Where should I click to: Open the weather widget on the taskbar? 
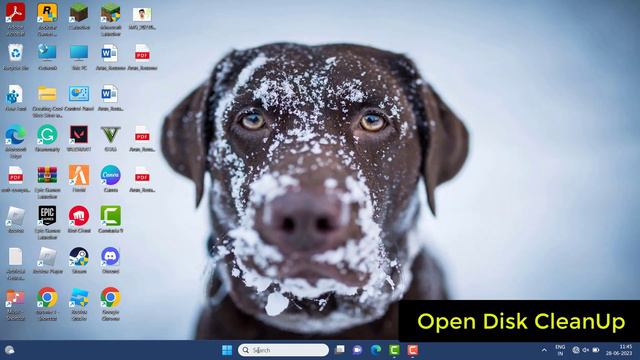[9, 350]
